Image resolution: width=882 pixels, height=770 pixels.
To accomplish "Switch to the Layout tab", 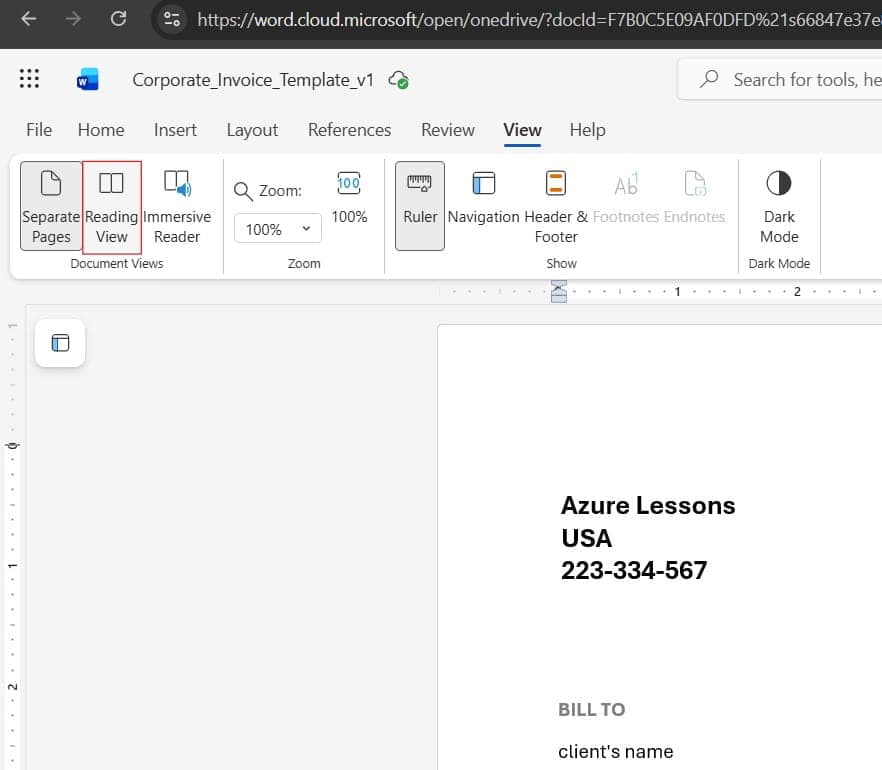I will 252,130.
